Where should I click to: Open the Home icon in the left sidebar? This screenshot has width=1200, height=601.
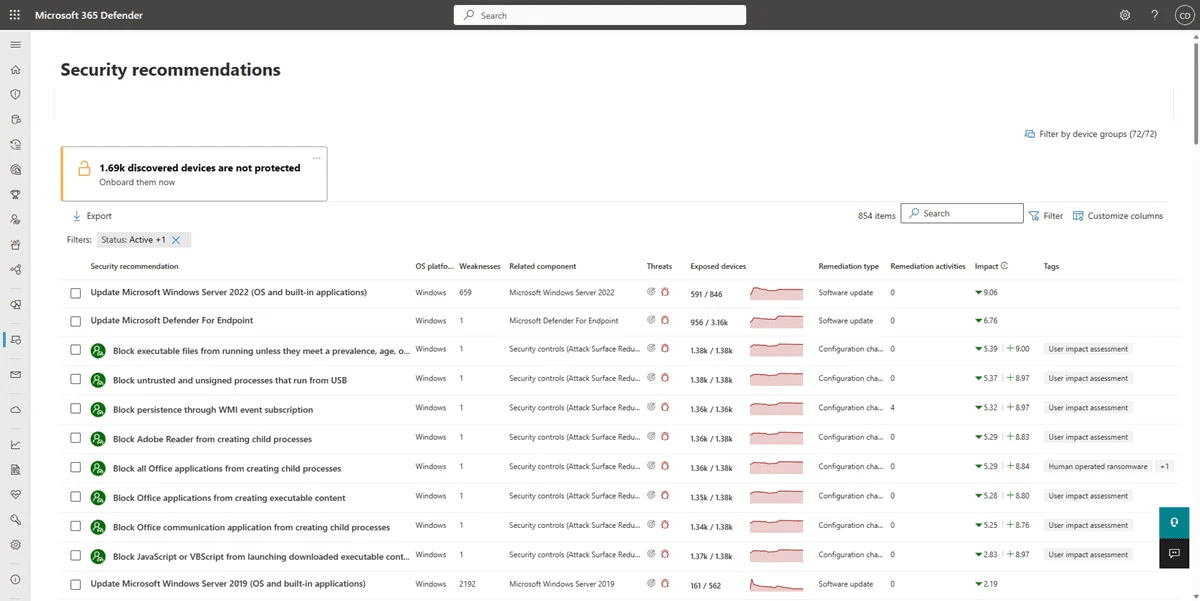[14, 69]
